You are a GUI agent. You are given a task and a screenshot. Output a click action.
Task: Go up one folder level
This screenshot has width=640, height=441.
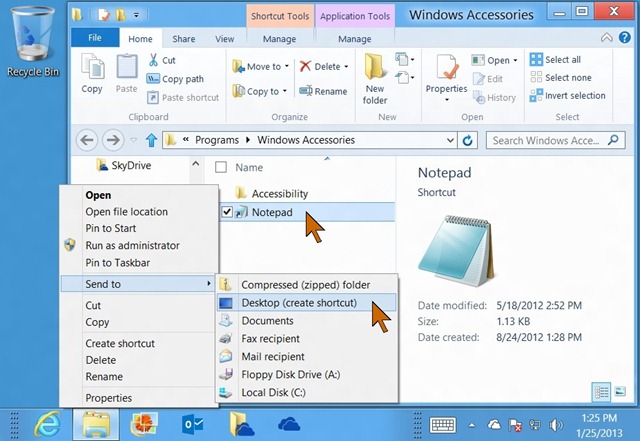pyautogui.click(x=151, y=140)
